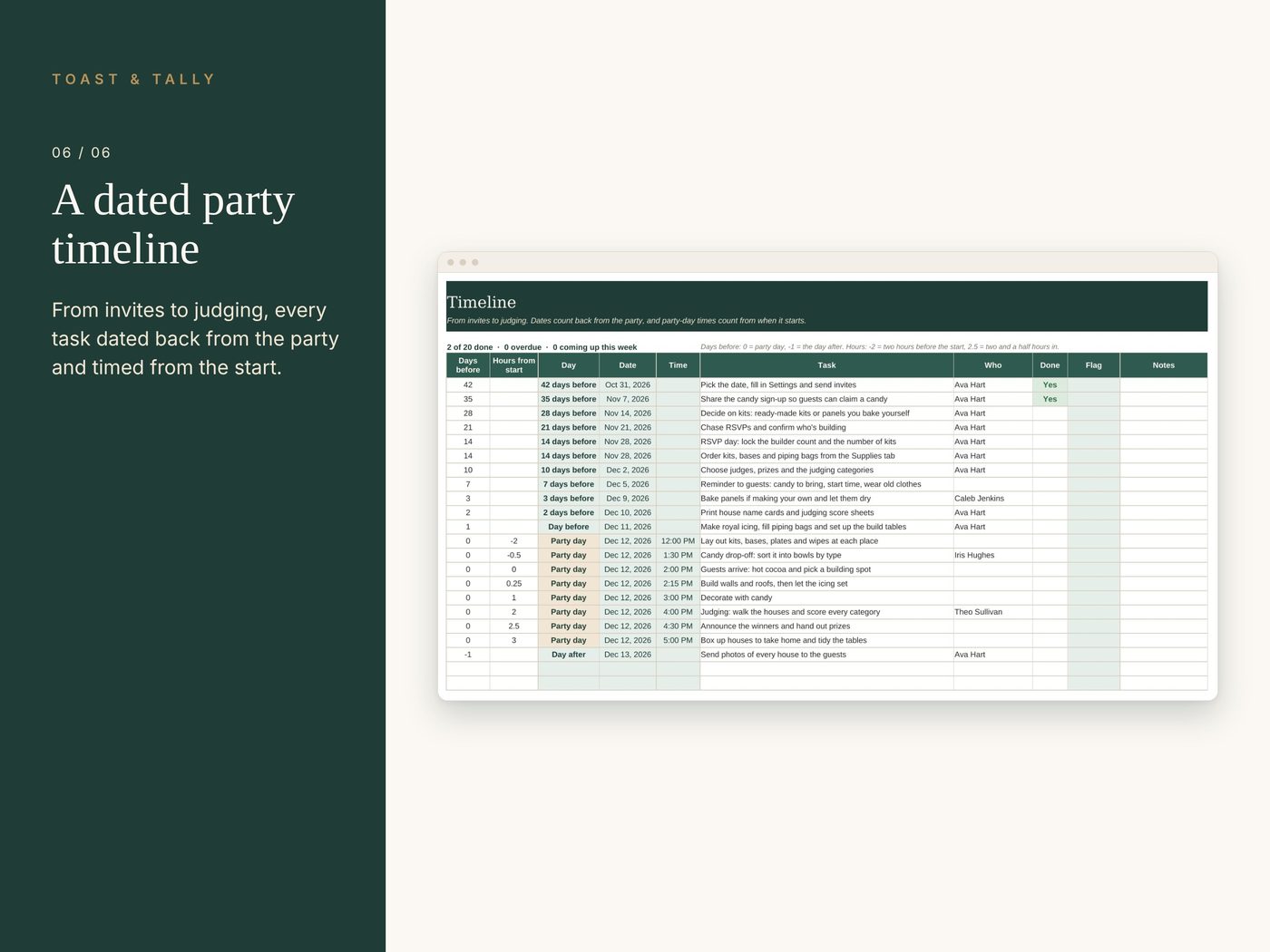
Task: Select the "Day before" label cell
Action: [x=569, y=527]
